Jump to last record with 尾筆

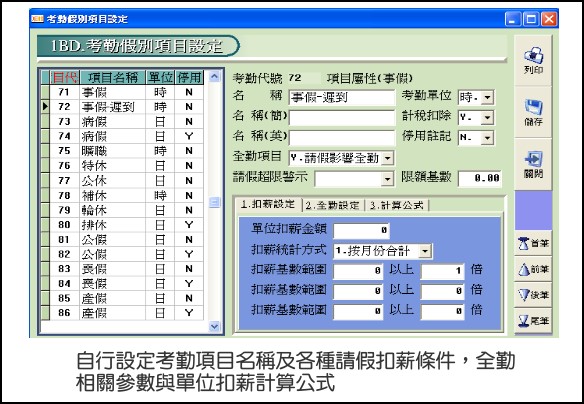click(x=533, y=321)
